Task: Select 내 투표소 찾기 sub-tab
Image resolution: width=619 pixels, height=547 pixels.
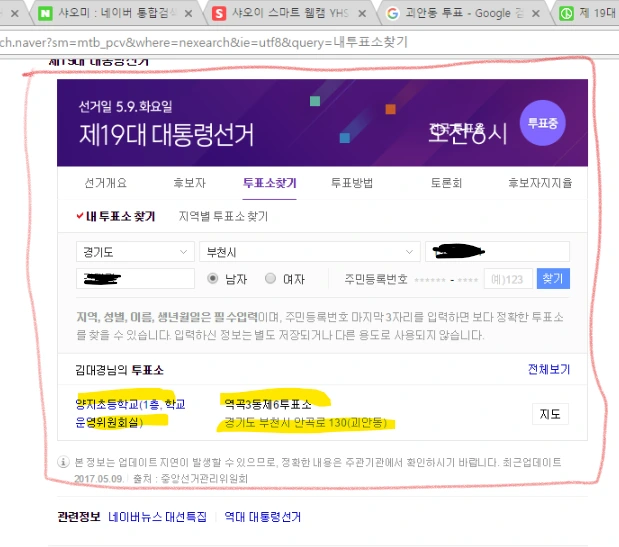Action: pos(116,216)
